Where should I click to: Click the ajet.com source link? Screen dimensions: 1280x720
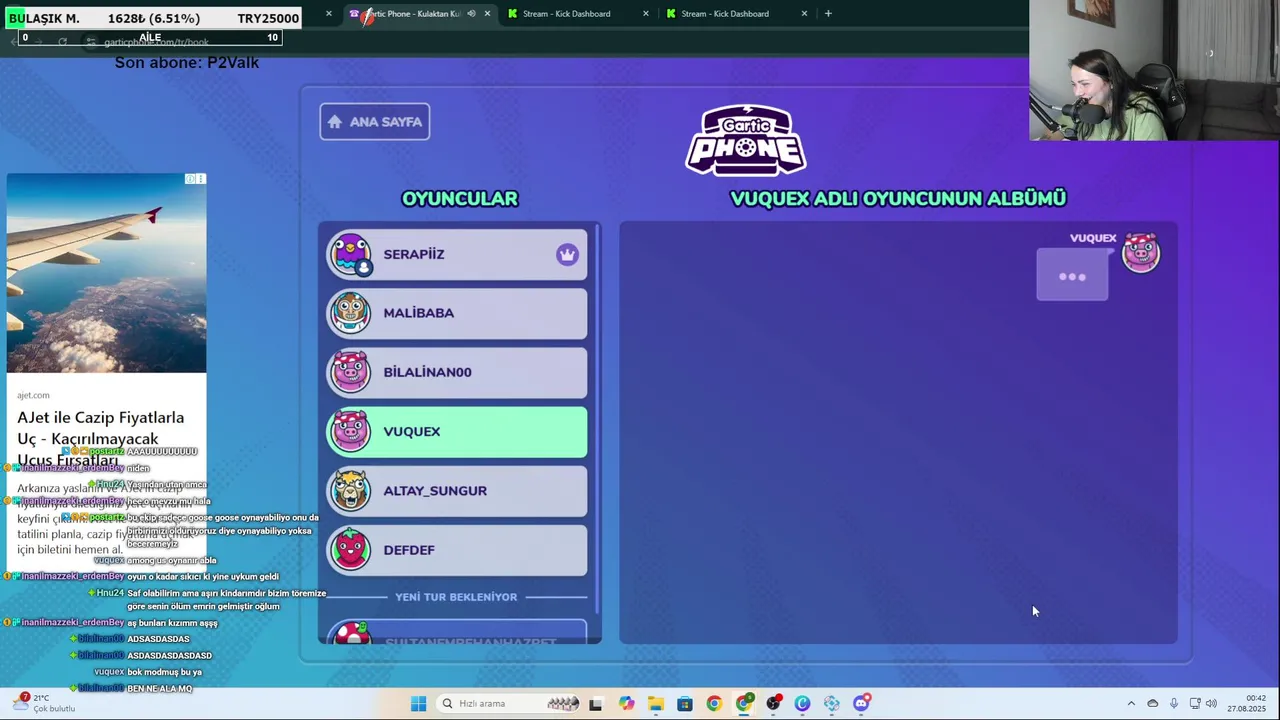pyautogui.click(x=33, y=395)
